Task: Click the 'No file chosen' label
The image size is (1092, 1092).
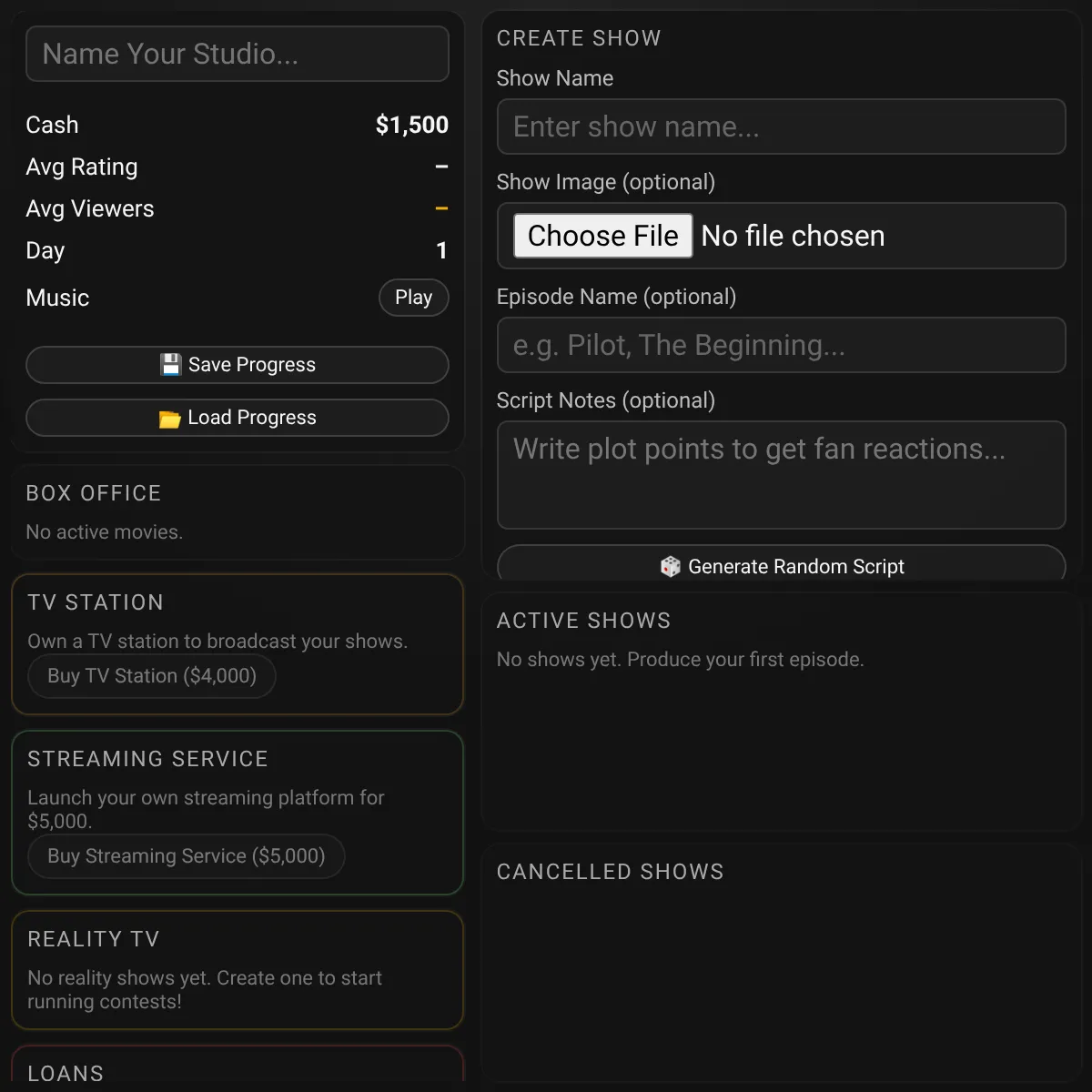Action: point(793,236)
